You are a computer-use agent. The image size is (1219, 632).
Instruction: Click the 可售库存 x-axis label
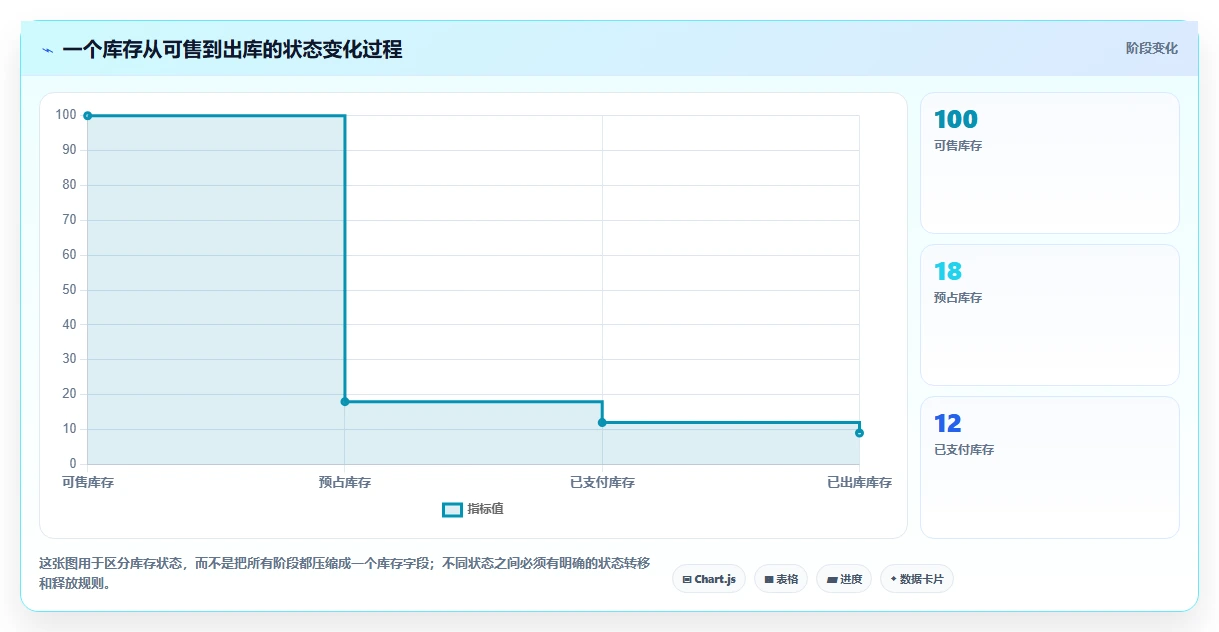pyautogui.click(x=88, y=483)
